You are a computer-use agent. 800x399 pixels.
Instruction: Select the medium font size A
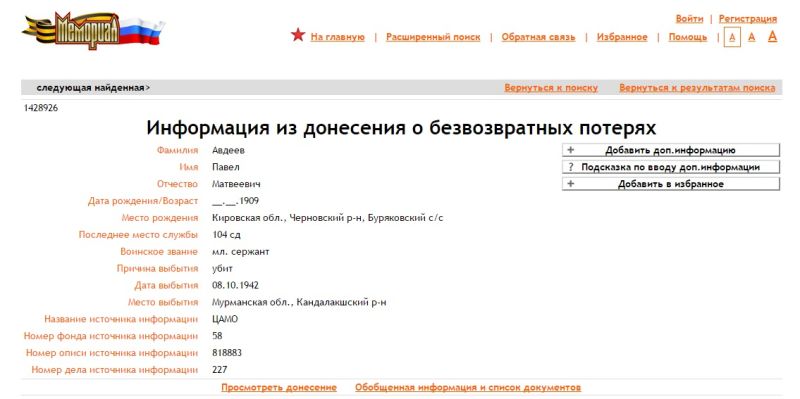[752, 37]
